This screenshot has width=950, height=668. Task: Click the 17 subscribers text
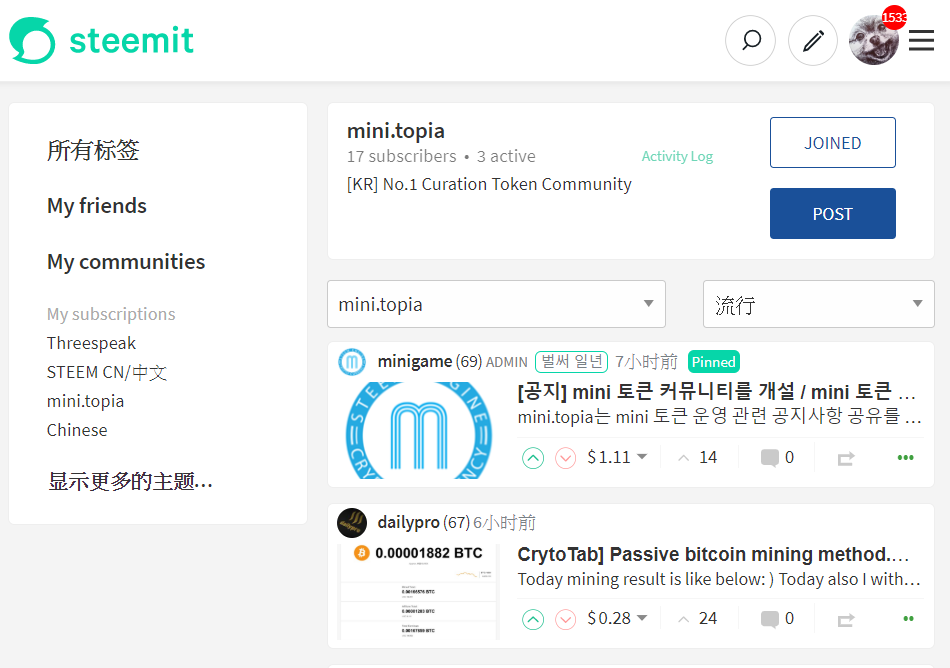(401, 156)
